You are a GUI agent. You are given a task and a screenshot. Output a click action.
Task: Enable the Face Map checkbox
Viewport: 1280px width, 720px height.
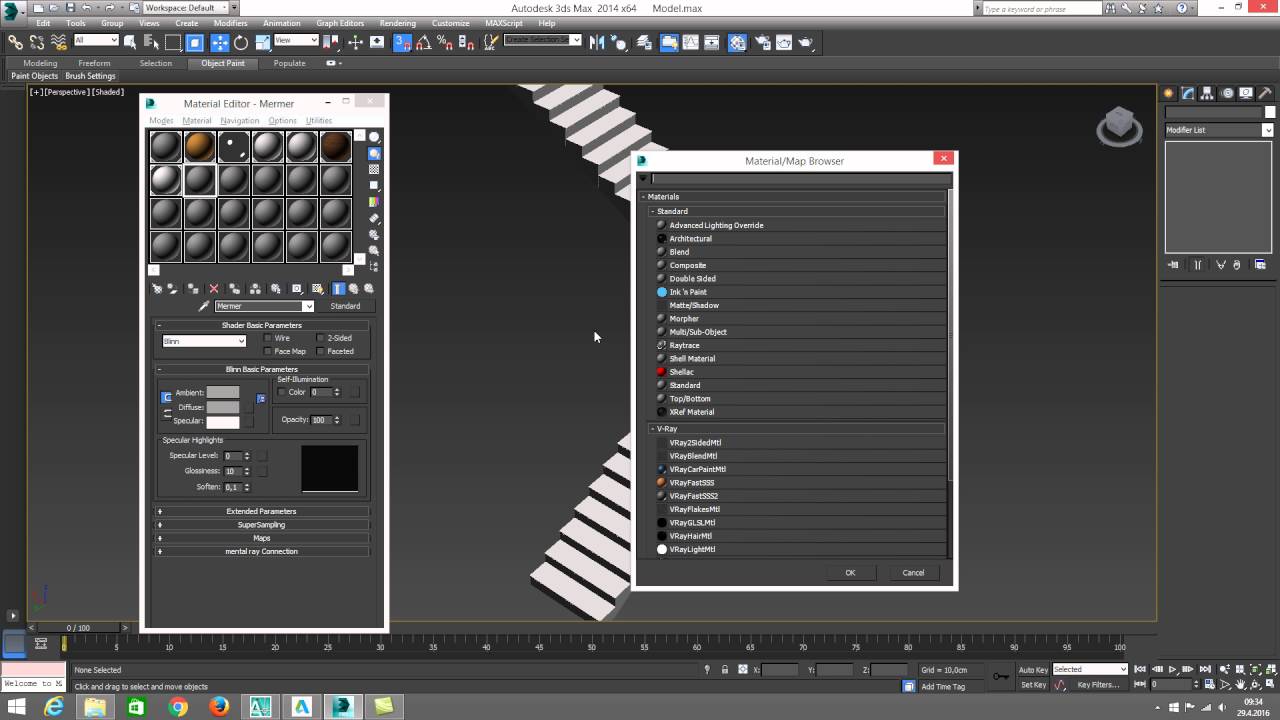(268, 351)
